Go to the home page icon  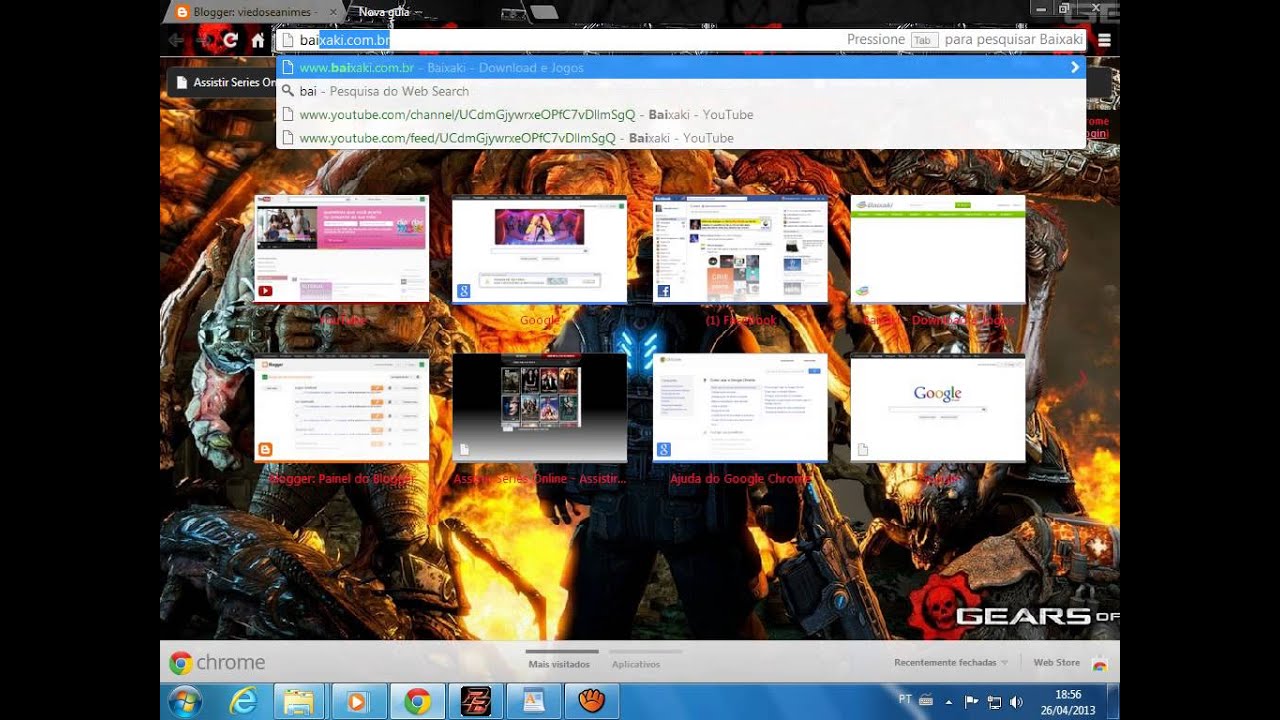[258, 40]
